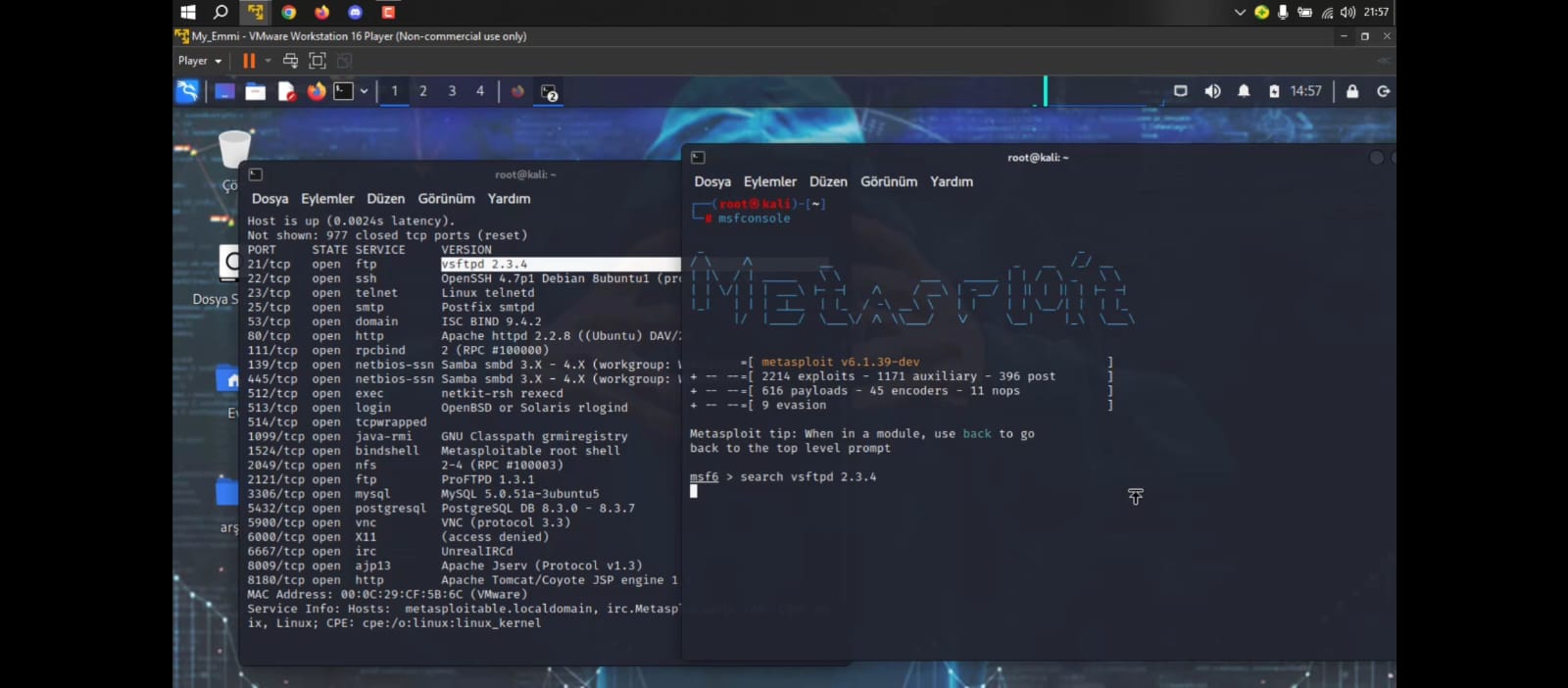Open Eylemler menu in the left terminal
This screenshot has height=688, width=1568.
tap(327, 199)
